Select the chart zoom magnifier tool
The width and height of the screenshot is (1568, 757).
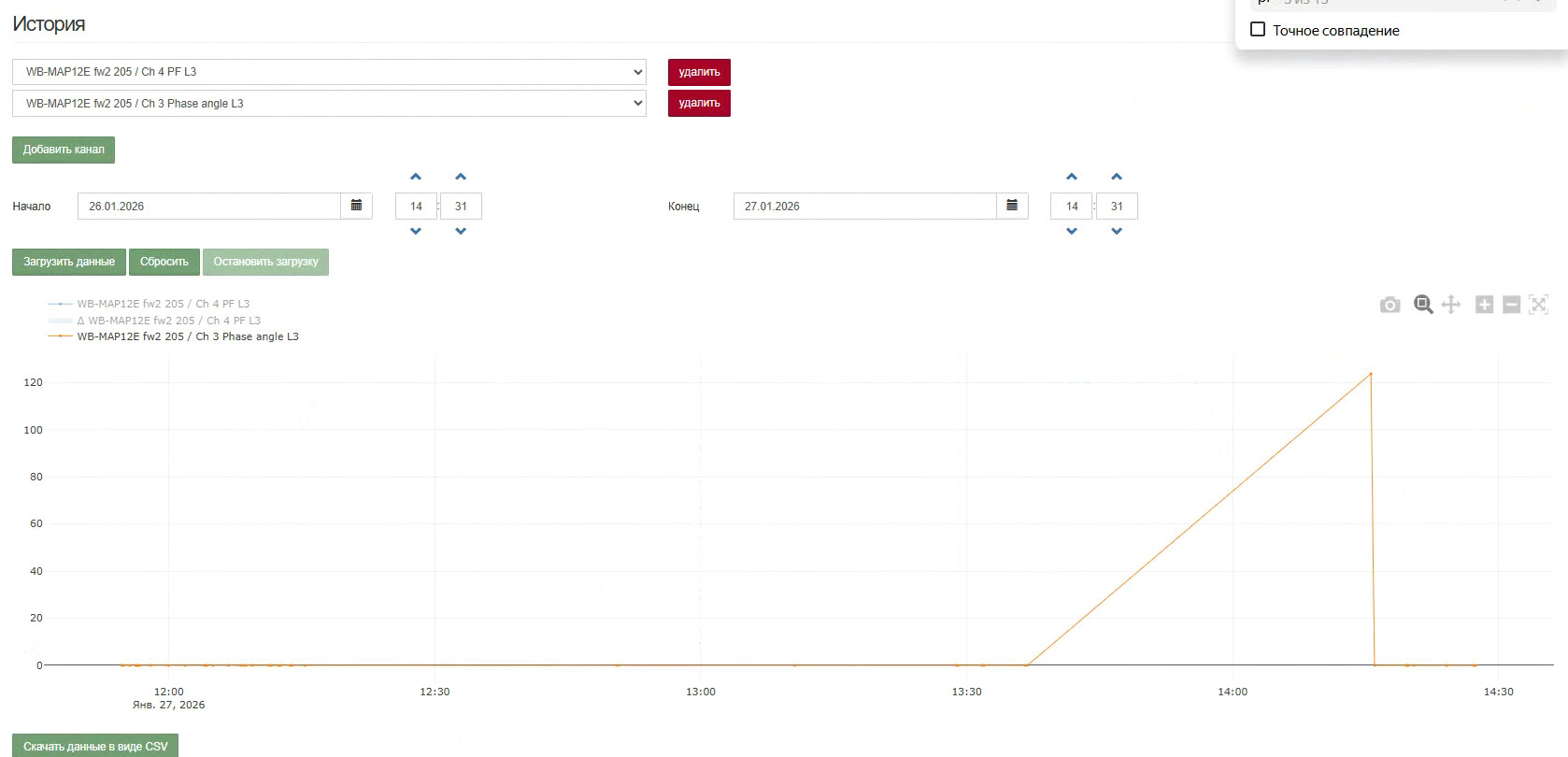click(1422, 305)
